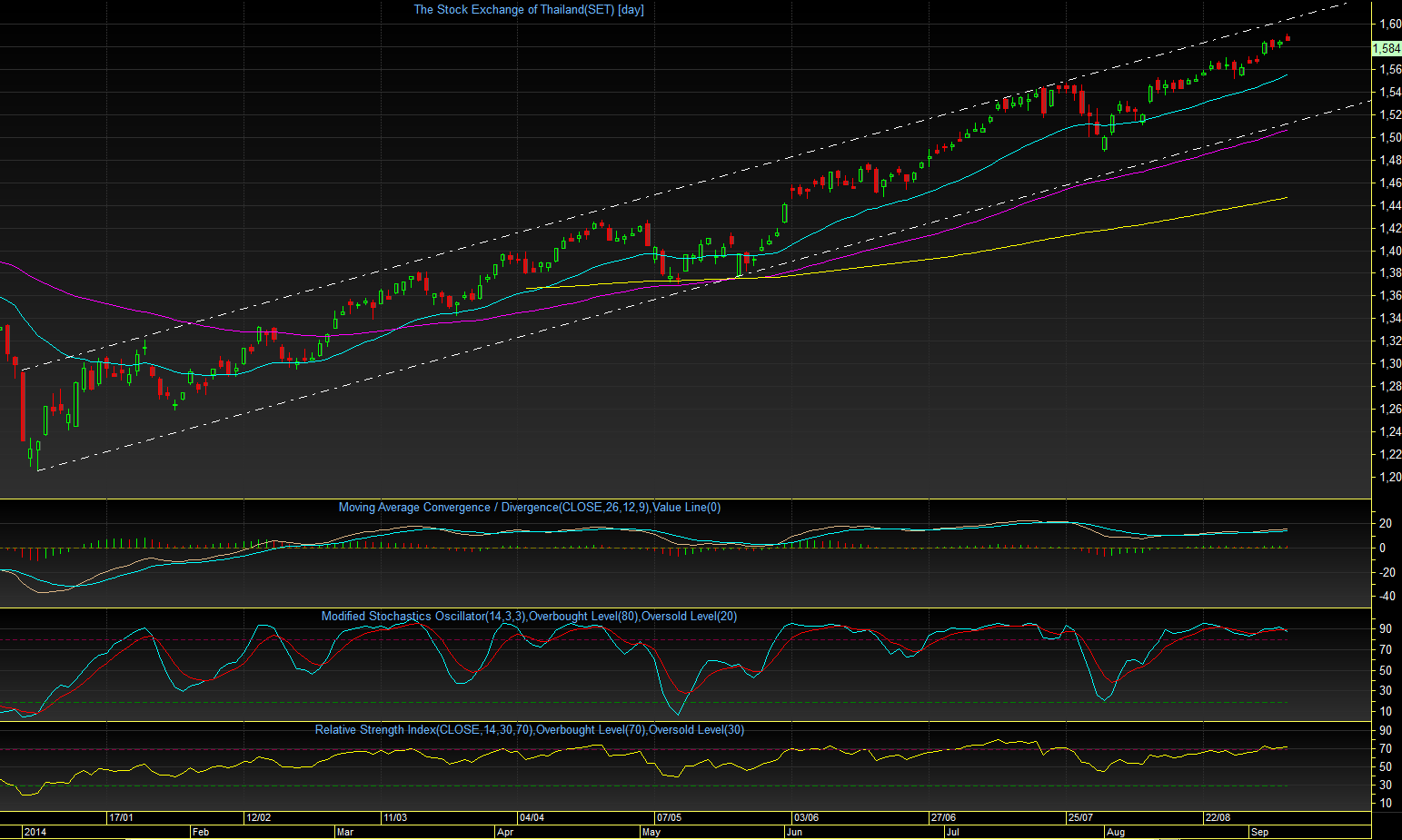Viewport: 1402px width, 840px height.
Task: Click the Apr month label
Action: point(505,833)
